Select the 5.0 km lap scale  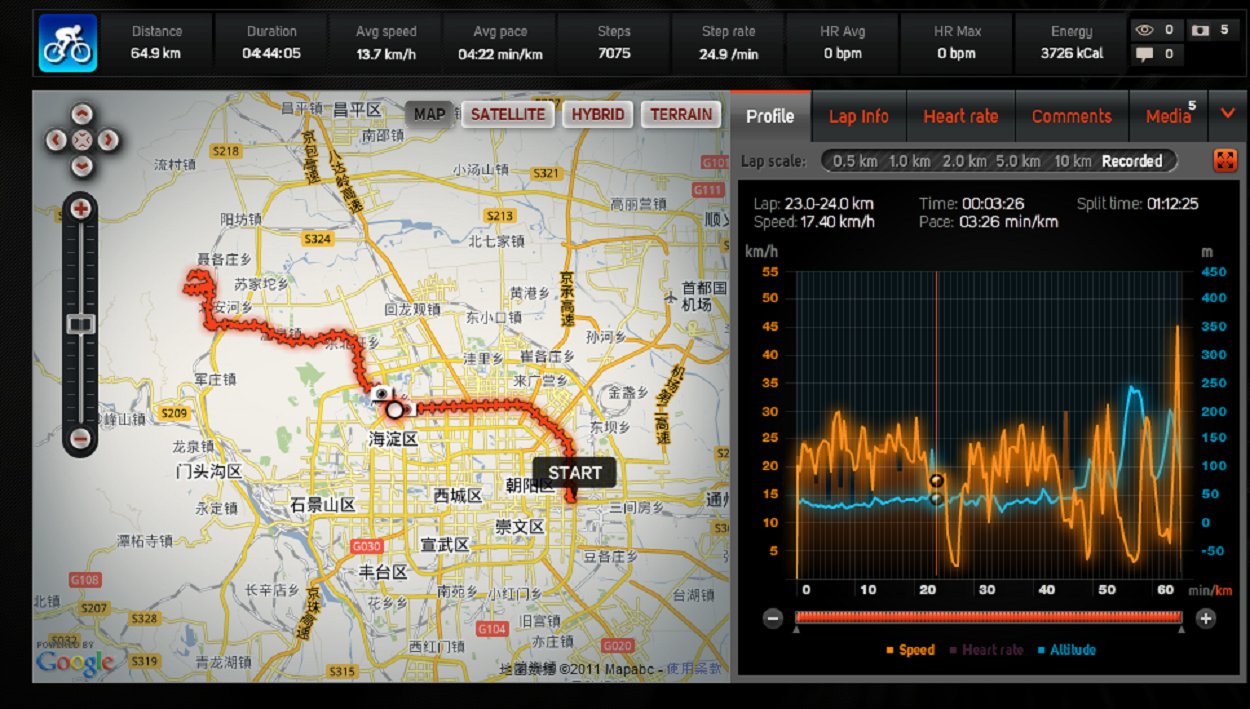tap(1018, 161)
